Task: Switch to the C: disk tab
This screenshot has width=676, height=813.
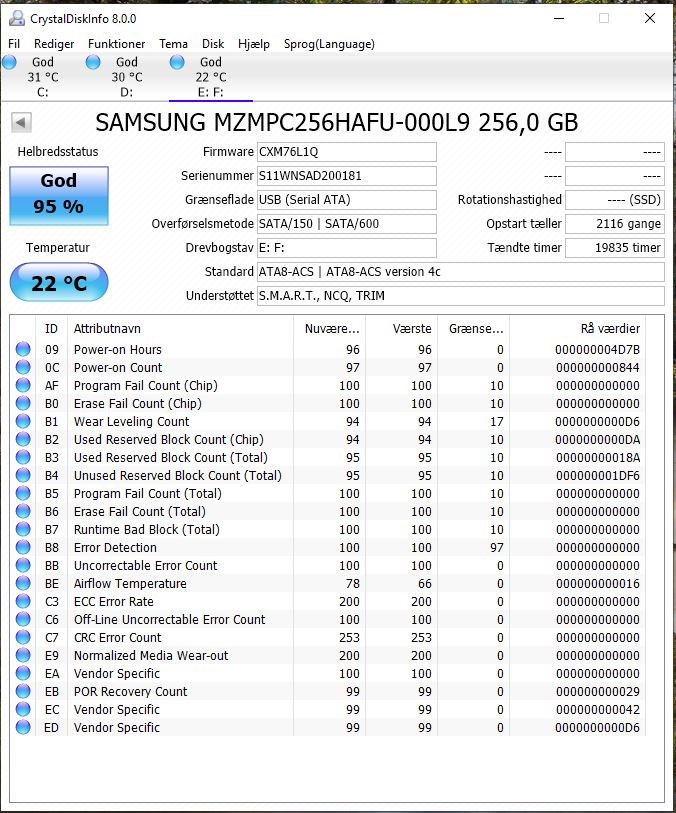Action: (x=43, y=77)
